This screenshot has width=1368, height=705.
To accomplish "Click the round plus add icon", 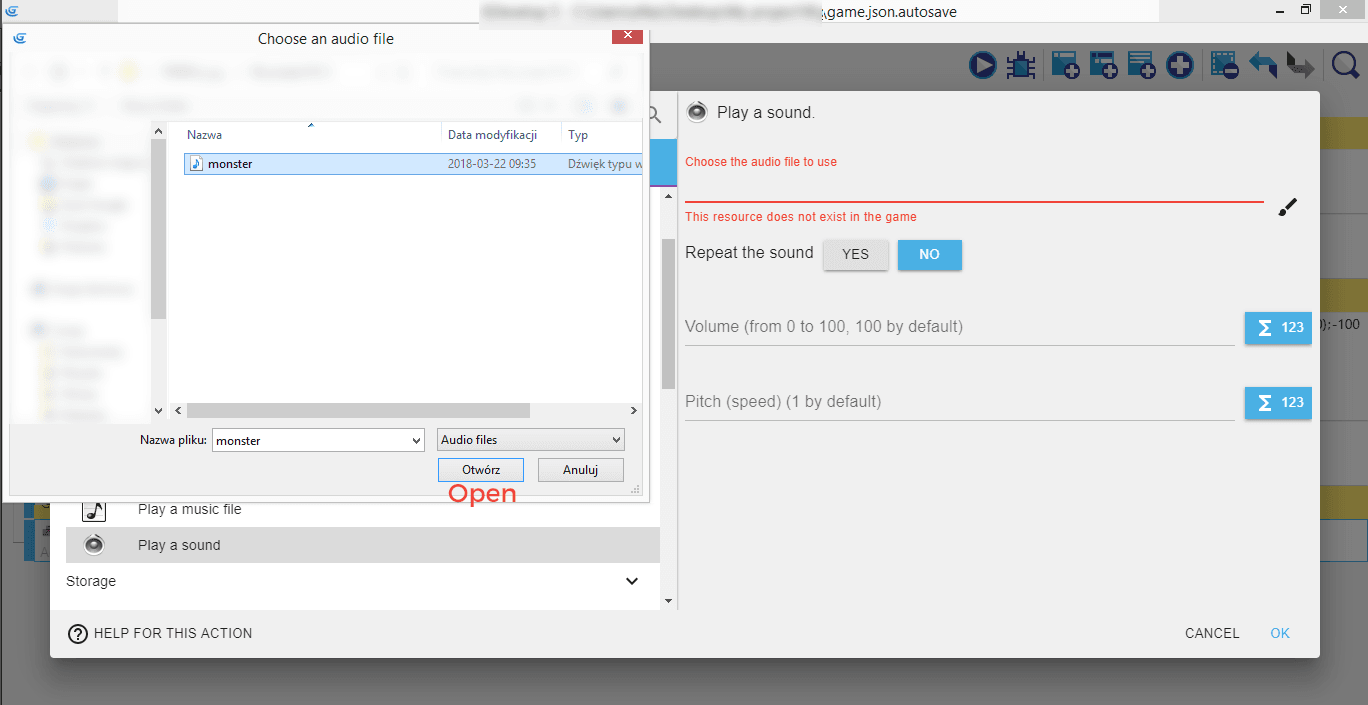I will pos(1180,66).
